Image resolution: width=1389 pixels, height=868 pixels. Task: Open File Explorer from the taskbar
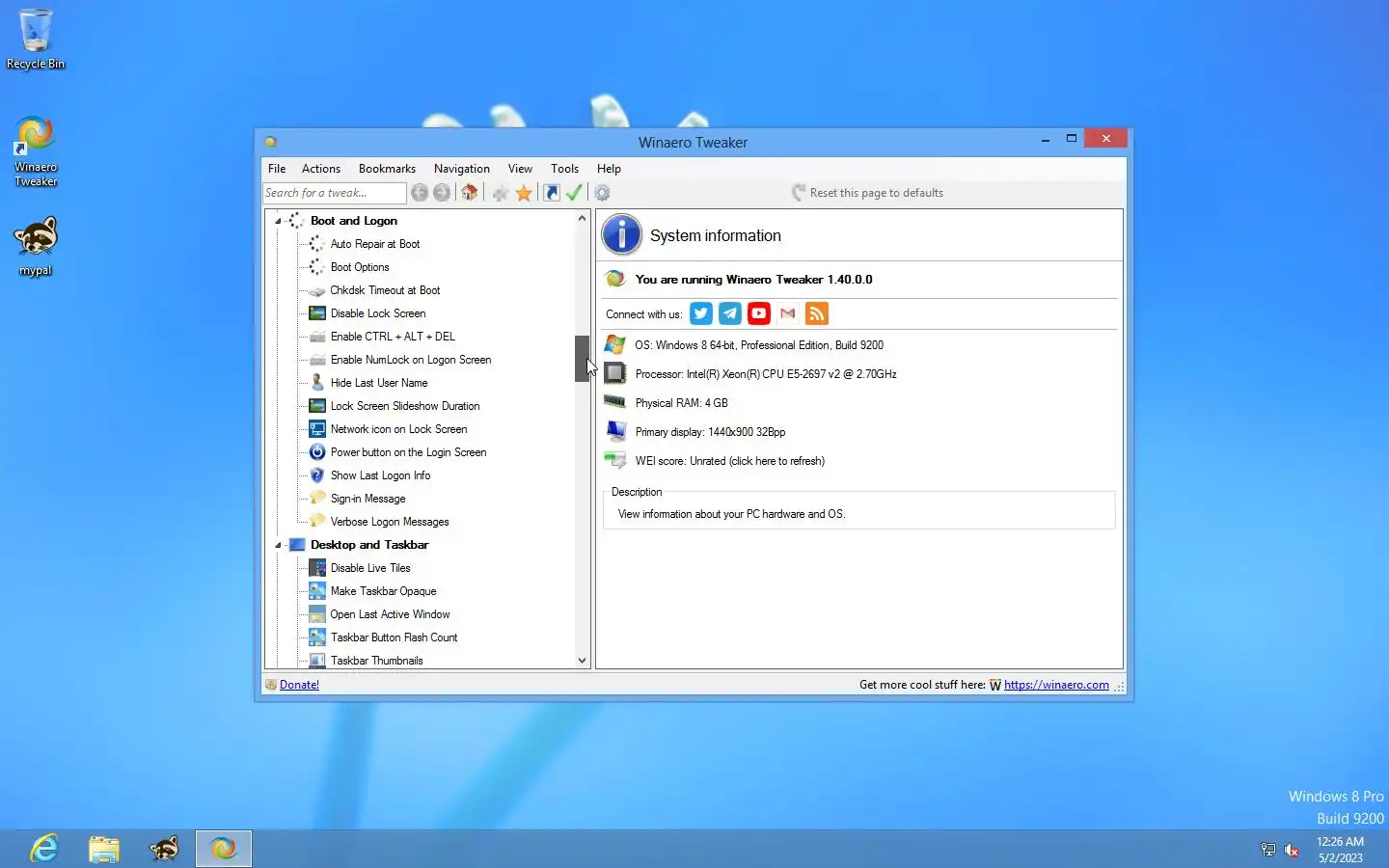[x=104, y=849]
